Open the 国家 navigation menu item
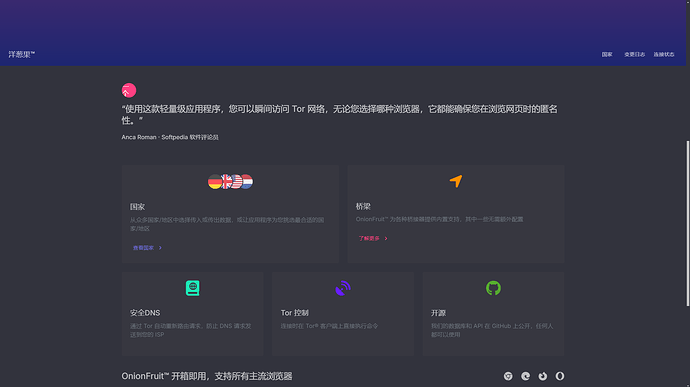The width and height of the screenshot is (690, 387). coord(607,55)
